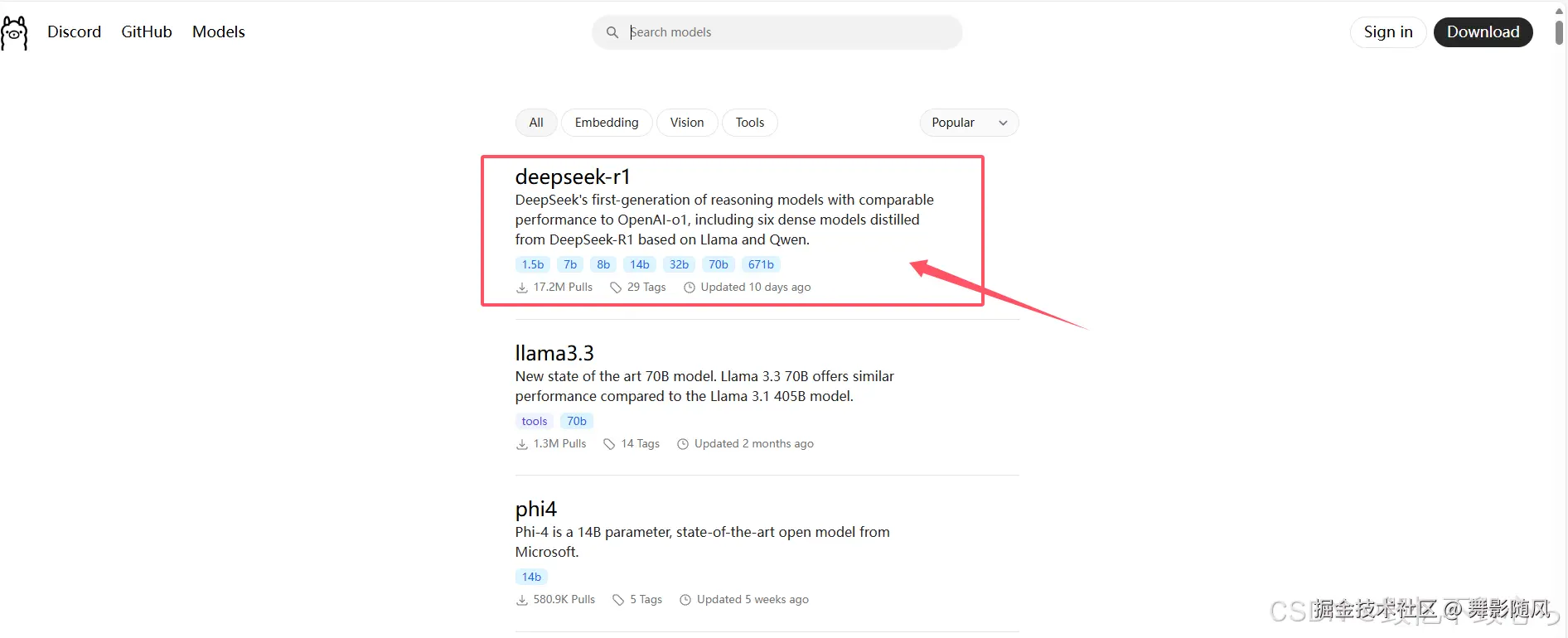Select the 70b tag of deepseek-r1

click(719, 264)
